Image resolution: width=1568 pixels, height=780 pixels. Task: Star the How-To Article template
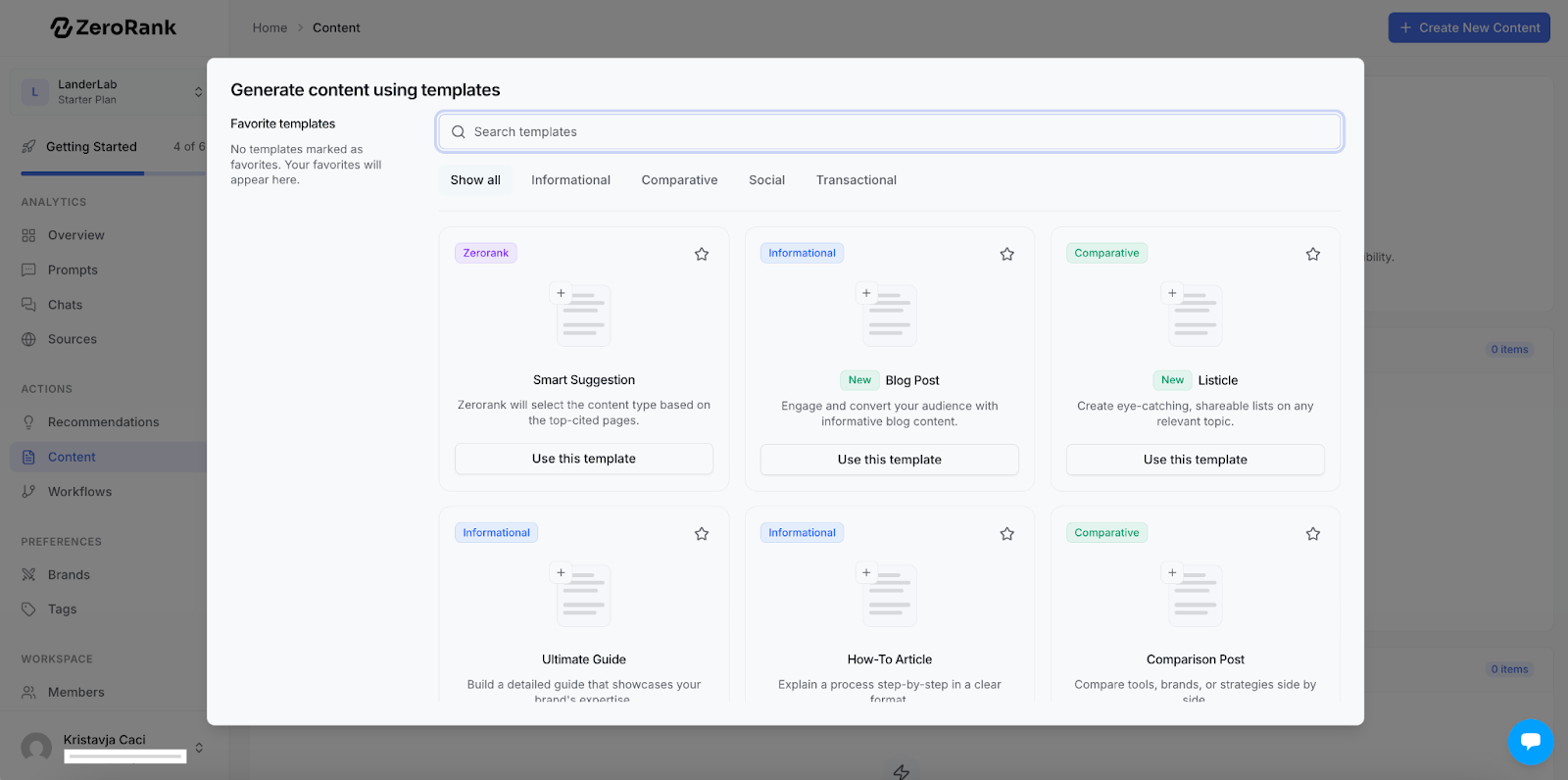pyautogui.click(x=1007, y=534)
